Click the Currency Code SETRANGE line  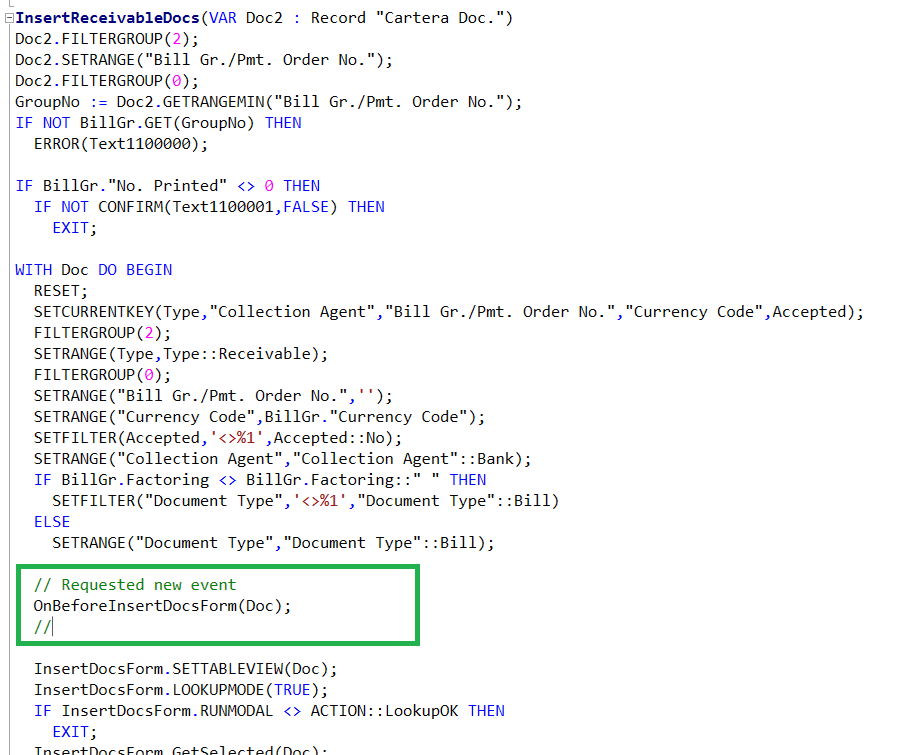pyautogui.click(x=250, y=416)
